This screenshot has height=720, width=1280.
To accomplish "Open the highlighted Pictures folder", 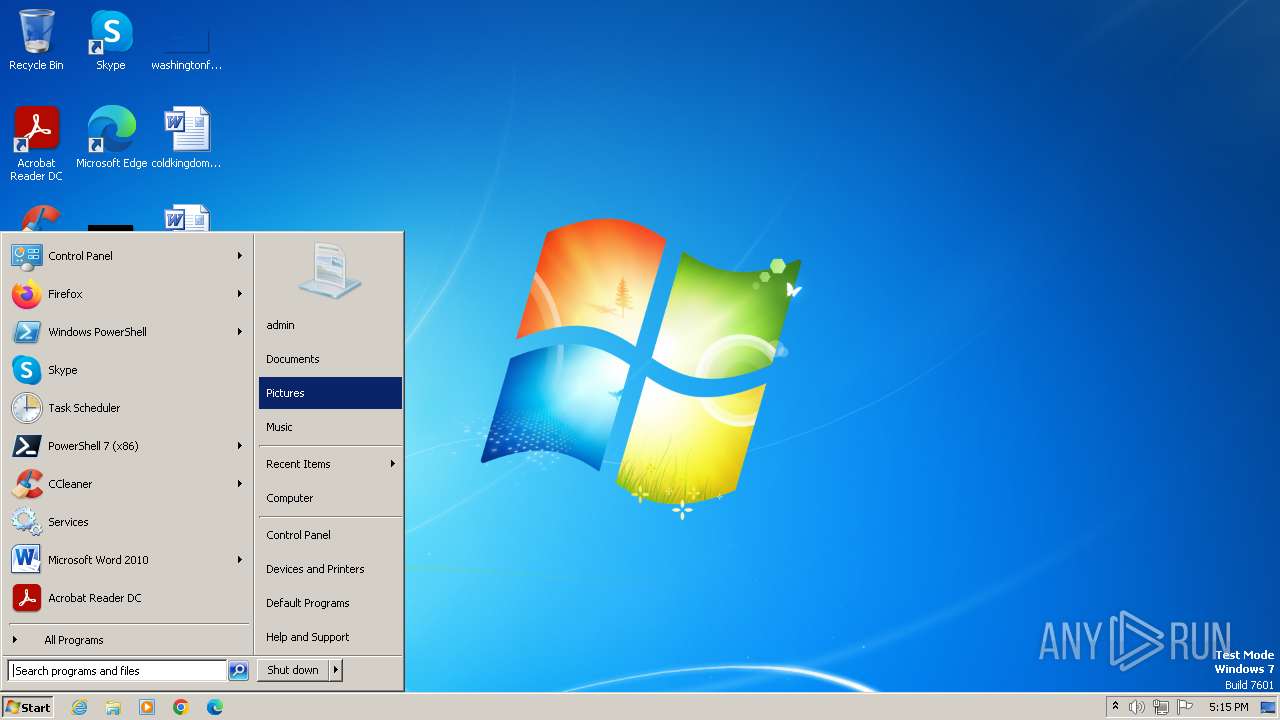I will [x=330, y=393].
